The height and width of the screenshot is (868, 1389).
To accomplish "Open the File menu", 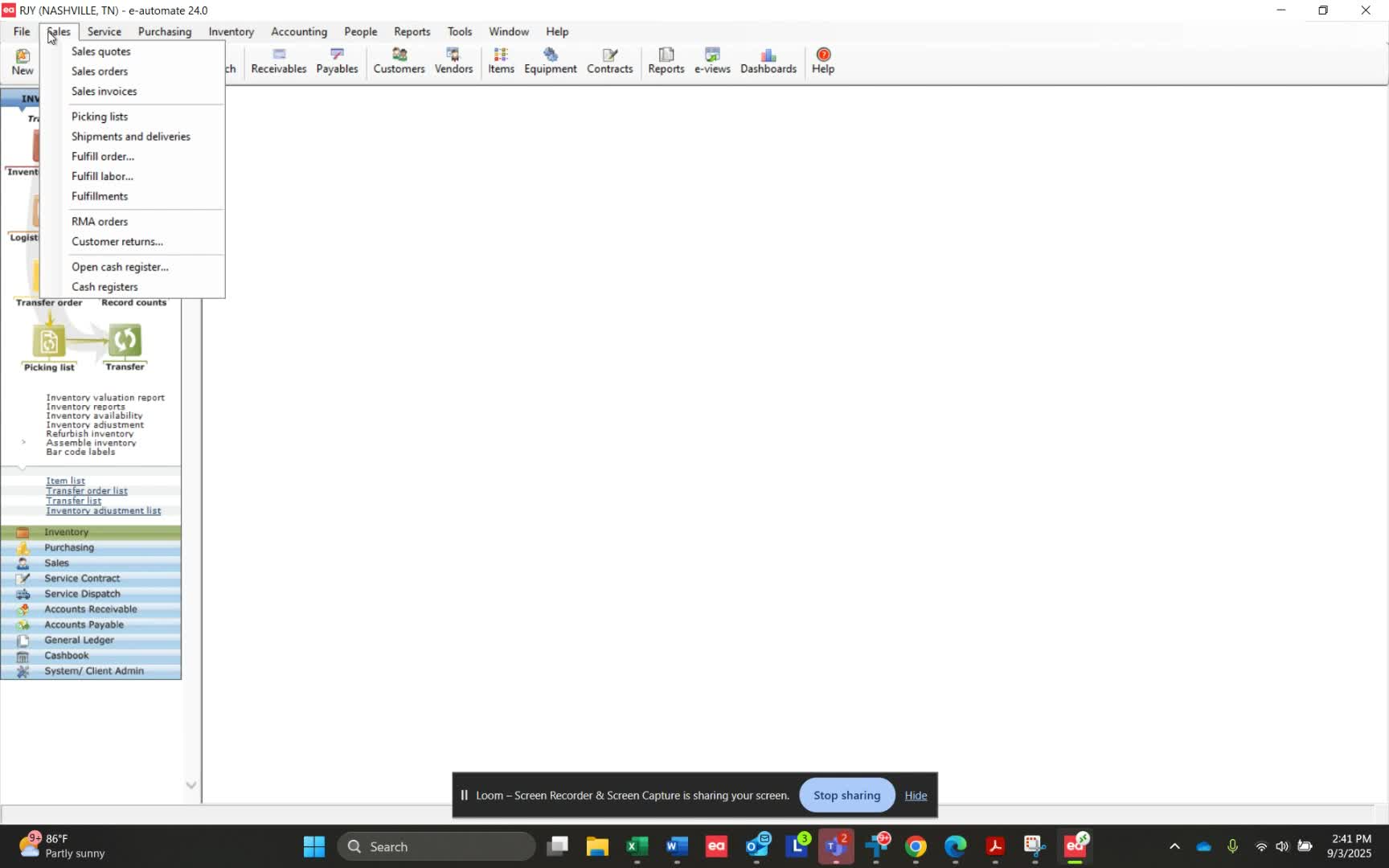I will click(x=22, y=31).
